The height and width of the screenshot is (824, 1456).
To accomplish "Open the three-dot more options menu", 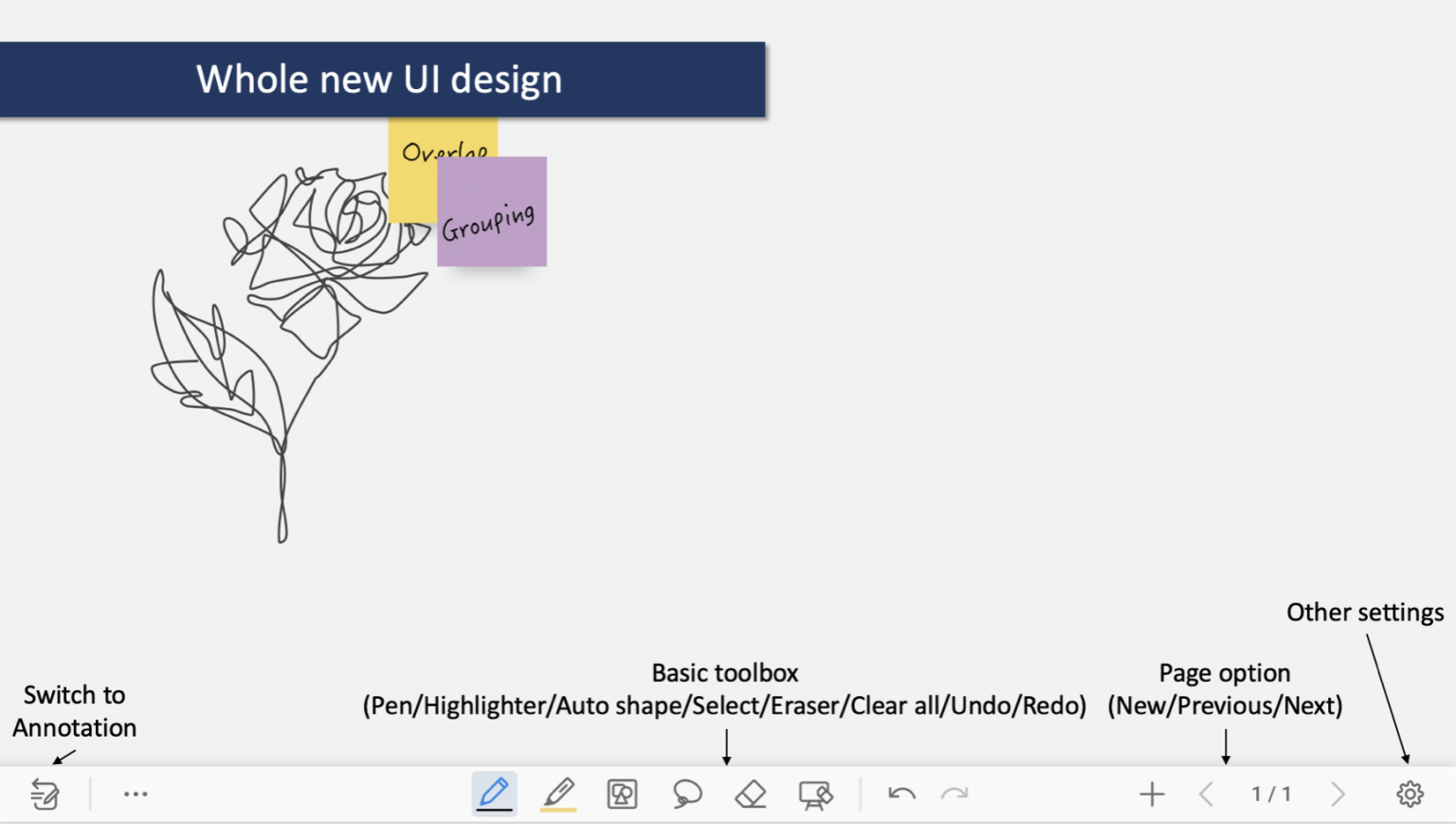I will point(136,795).
